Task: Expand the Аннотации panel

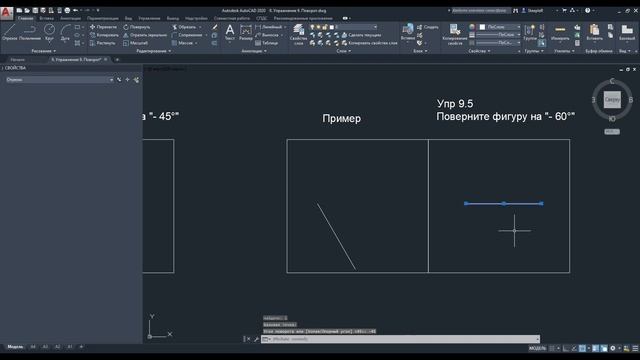Action: click(254, 51)
